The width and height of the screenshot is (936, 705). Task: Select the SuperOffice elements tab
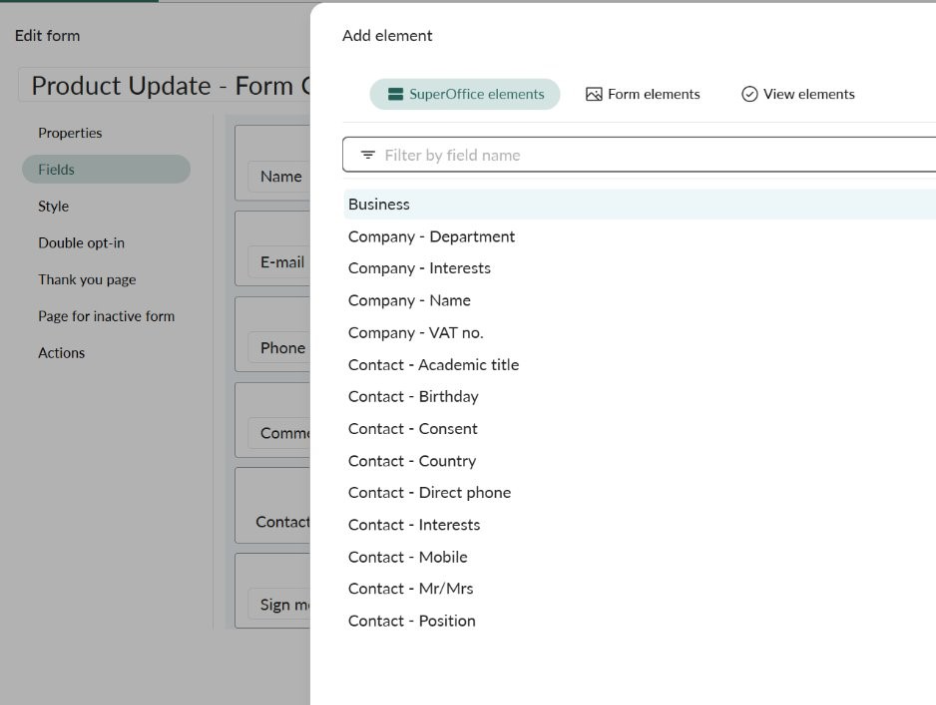(465, 94)
